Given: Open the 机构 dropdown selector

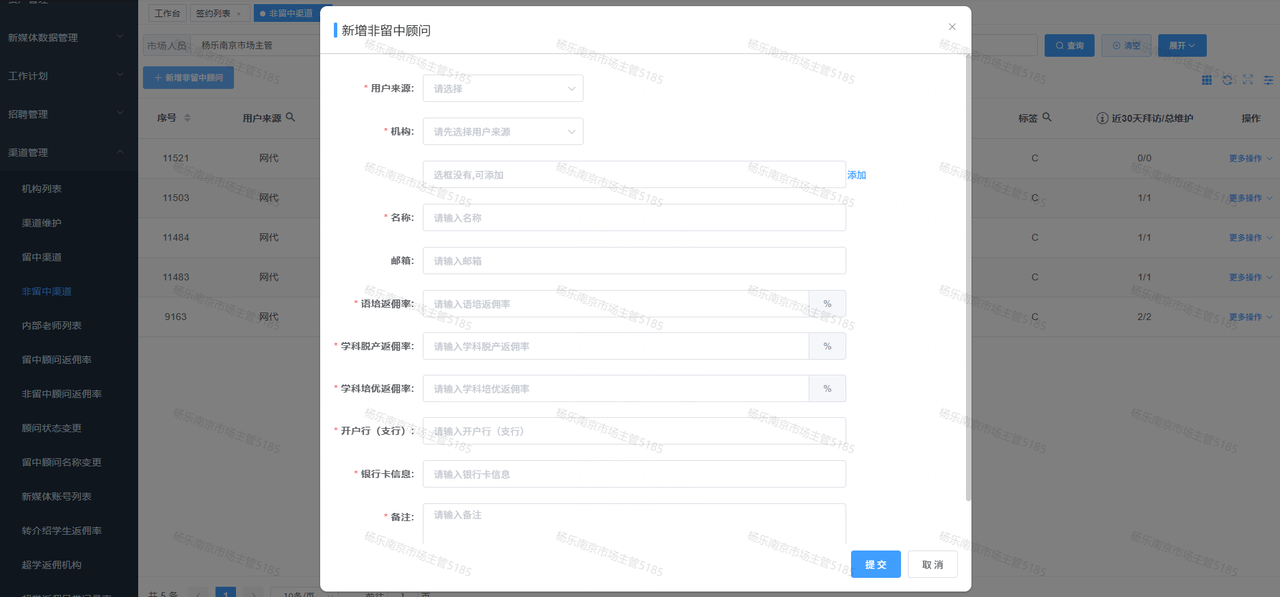Looking at the screenshot, I should point(502,131).
